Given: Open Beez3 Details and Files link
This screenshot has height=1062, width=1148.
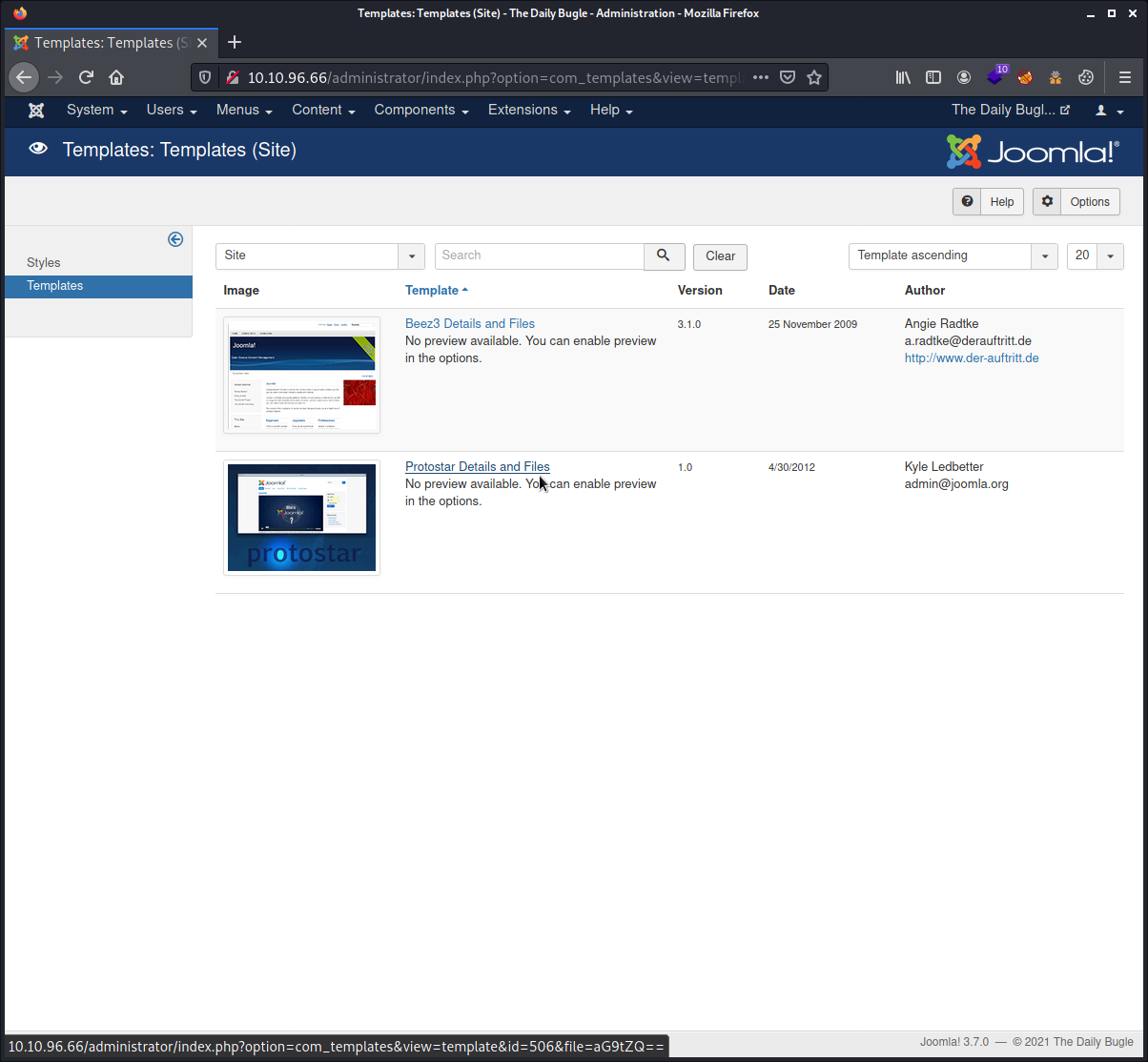Looking at the screenshot, I should pos(470,324).
